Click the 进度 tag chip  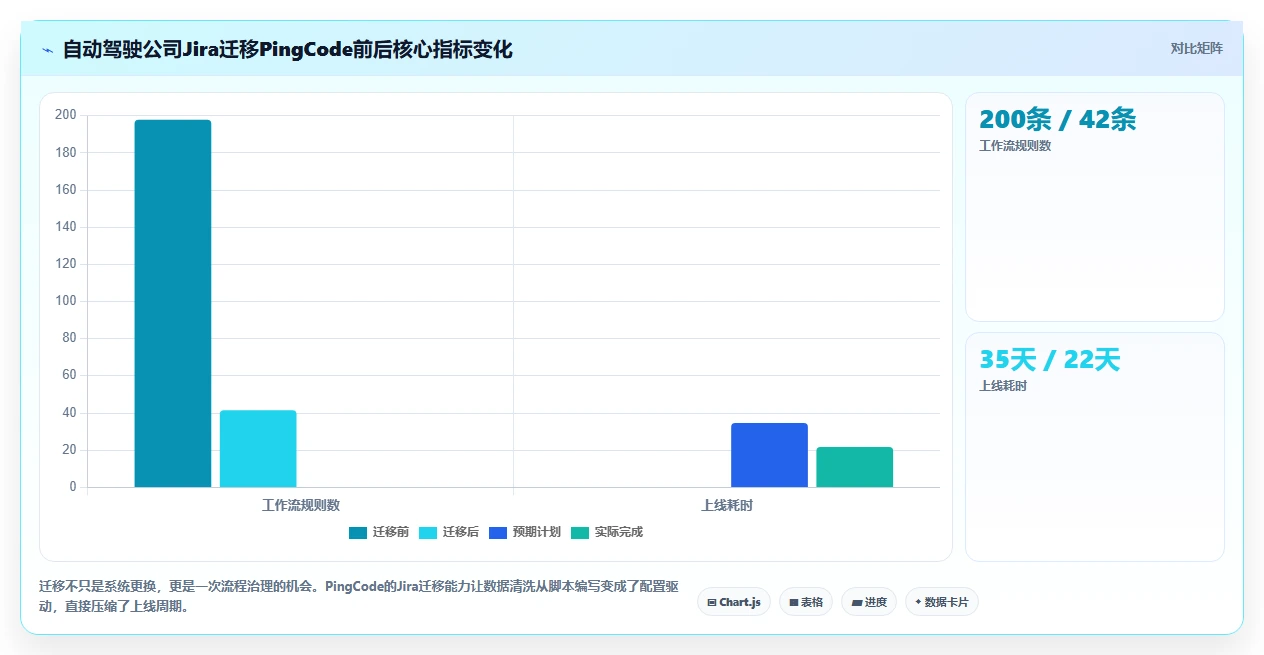[x=869, y=602]
